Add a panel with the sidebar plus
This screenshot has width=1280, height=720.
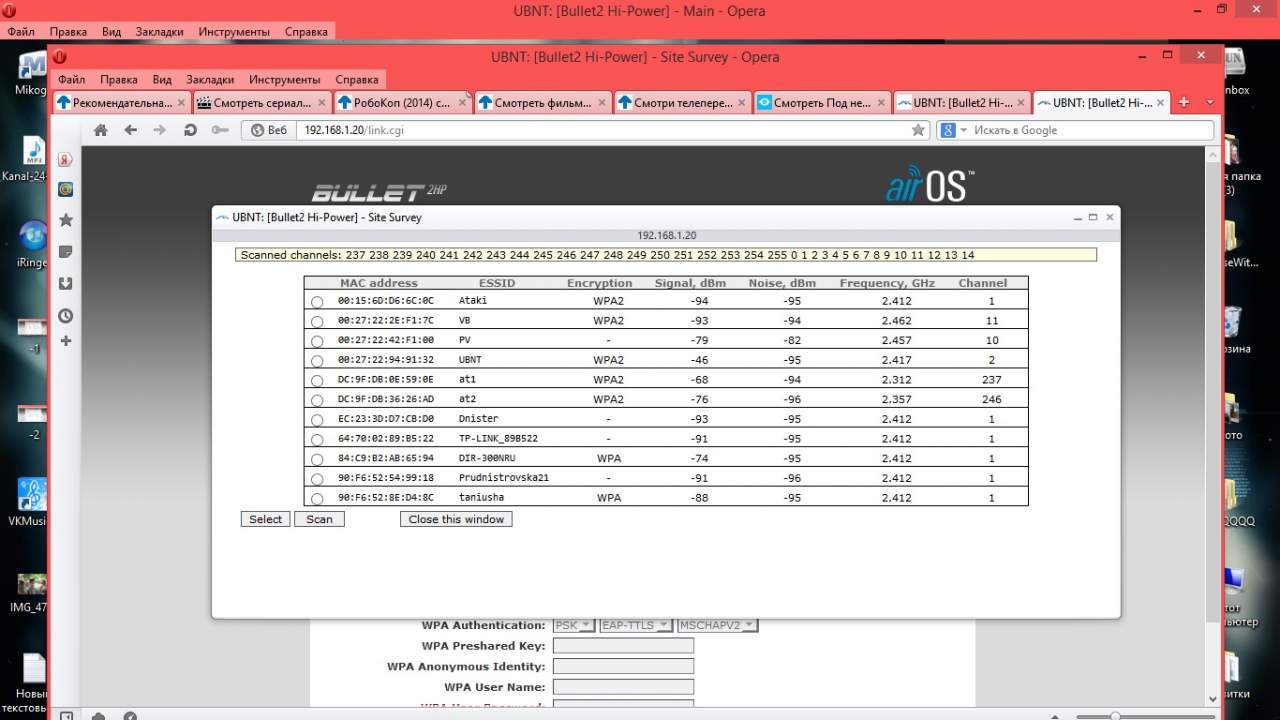(66, 342)
